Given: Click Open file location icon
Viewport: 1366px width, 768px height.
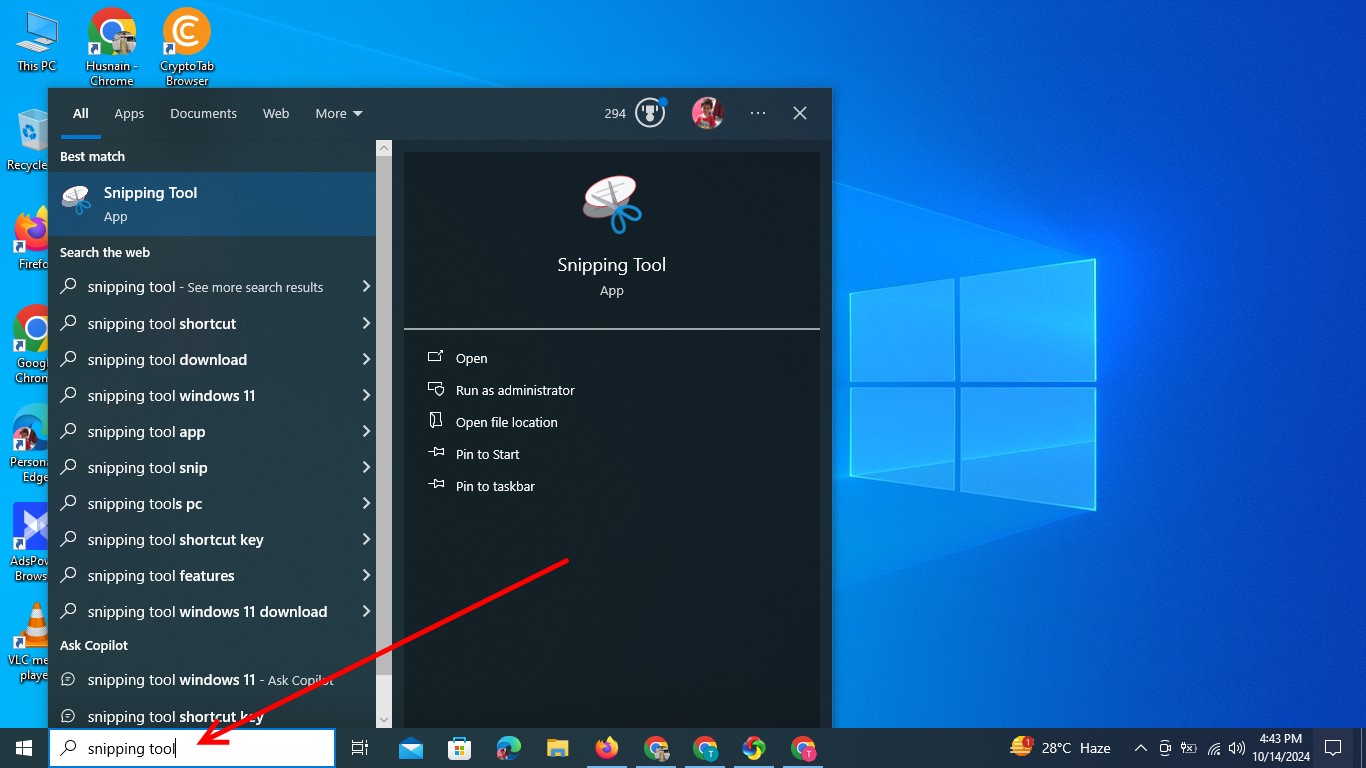Looking at the screenshot, I should pos(435,421).
